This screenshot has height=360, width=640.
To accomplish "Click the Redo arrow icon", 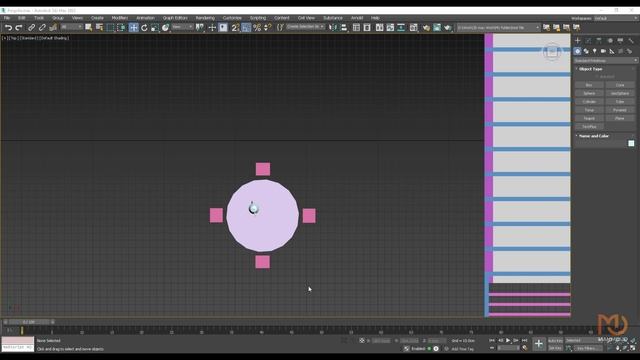I will click(x=19, y=28).
